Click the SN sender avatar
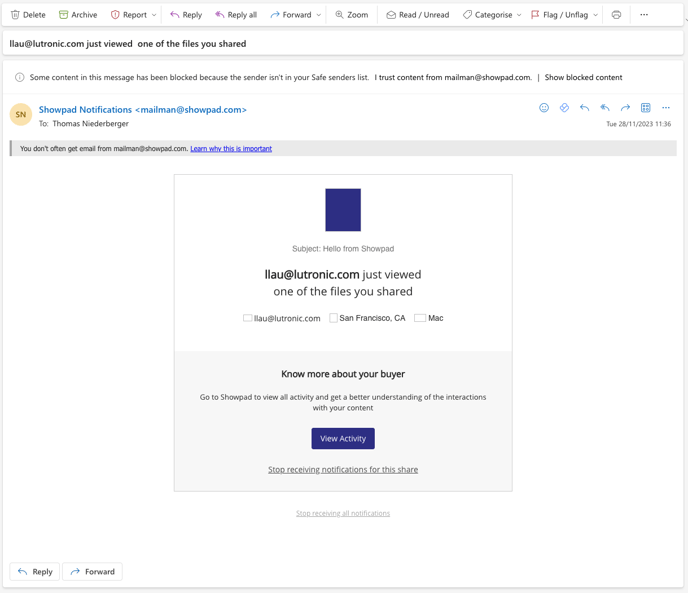The height and width of the screenshot is (593, 688). 21,115
